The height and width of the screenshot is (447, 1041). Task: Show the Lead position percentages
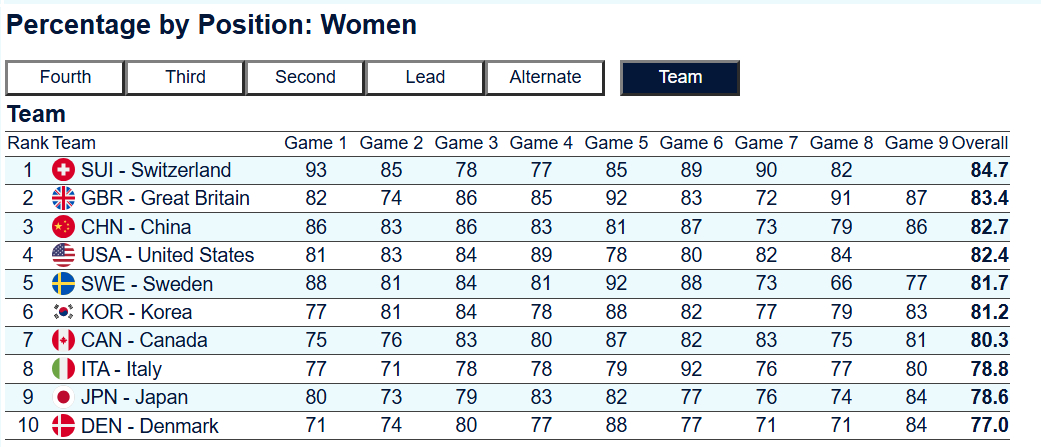[425, 77]
